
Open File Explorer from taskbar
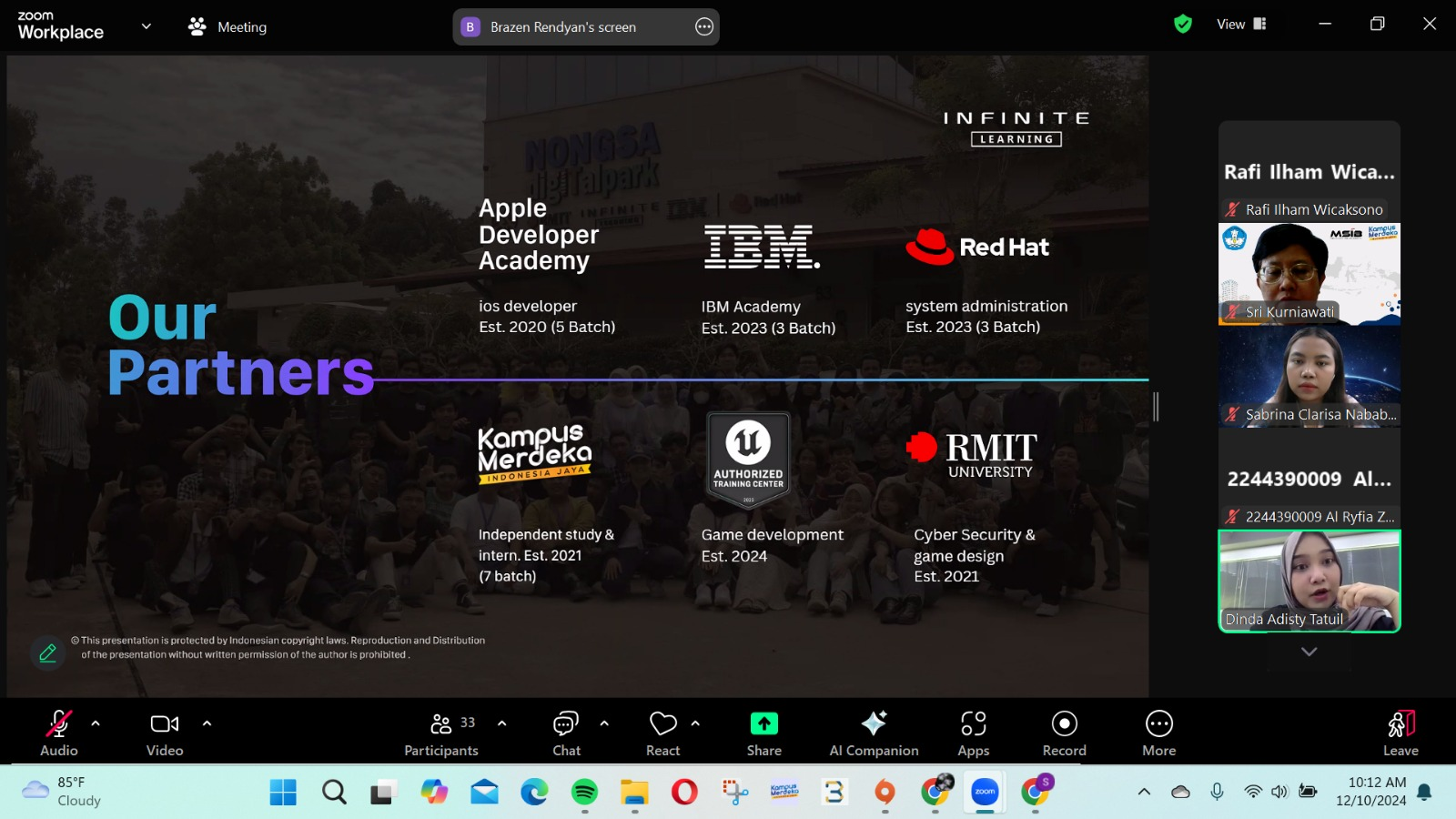(x=634, y=793)
